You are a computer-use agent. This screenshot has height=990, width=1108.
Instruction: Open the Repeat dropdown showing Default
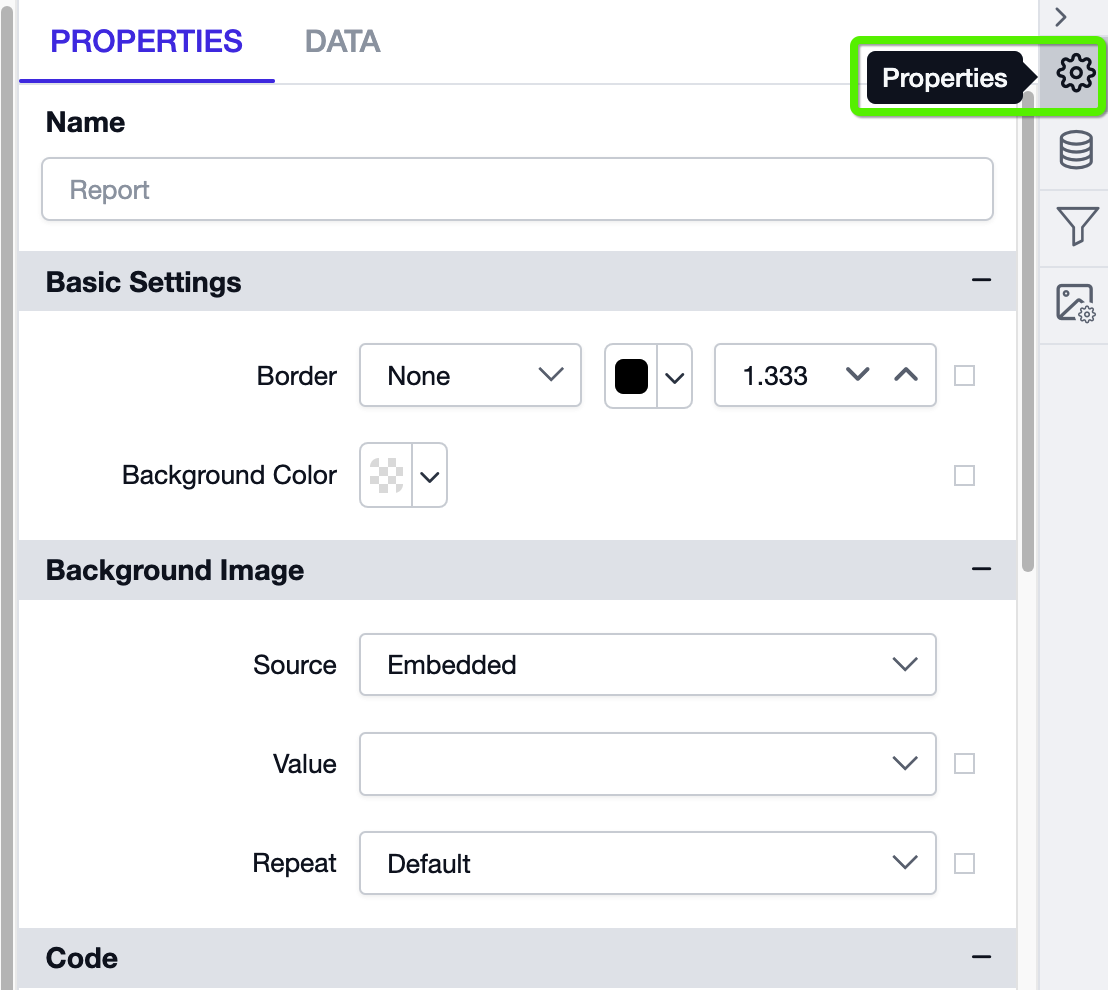[648, 863]
